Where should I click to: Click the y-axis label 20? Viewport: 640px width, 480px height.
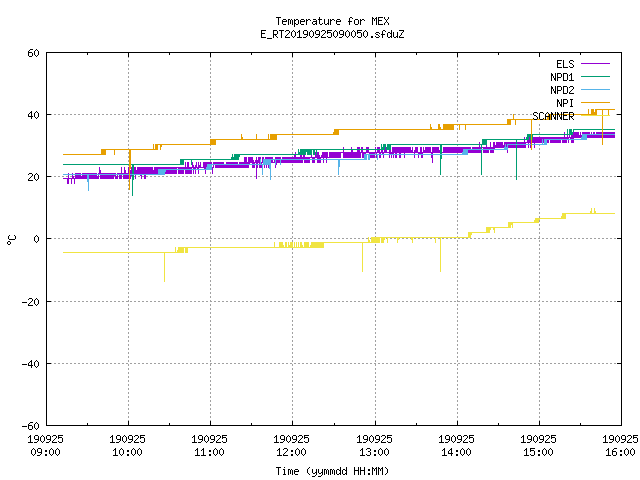[33, 177]
